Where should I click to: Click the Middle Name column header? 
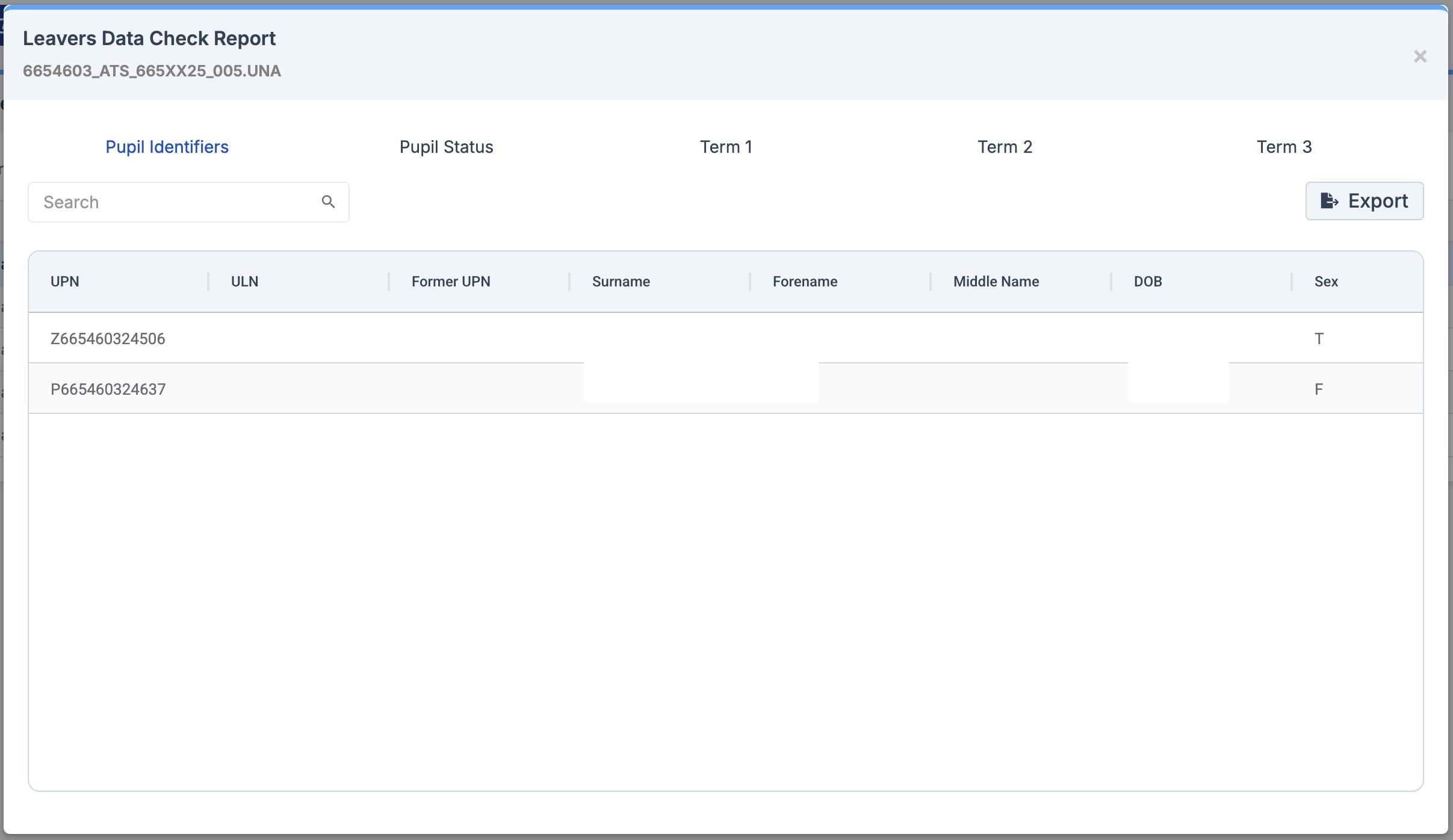click(x=996, y=282)
